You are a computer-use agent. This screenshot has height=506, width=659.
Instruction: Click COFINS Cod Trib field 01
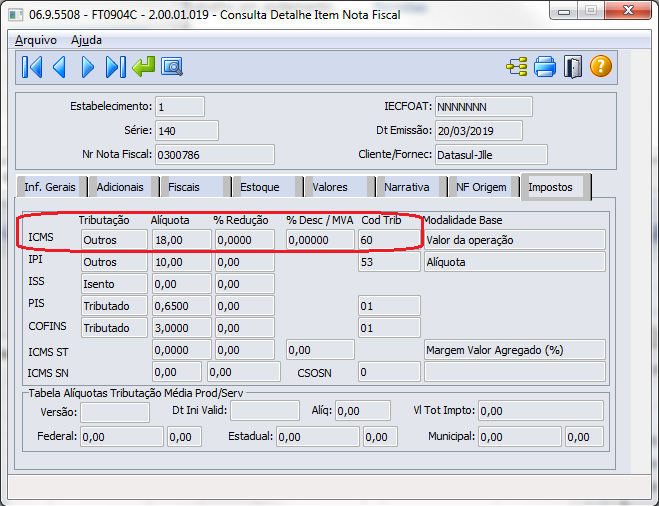click(389, 327)
